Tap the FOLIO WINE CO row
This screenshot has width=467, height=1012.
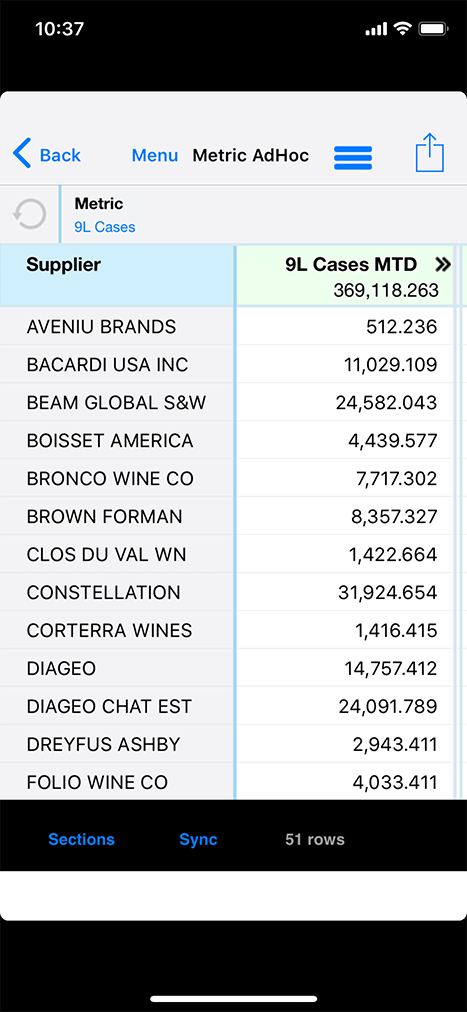click(234, 782)
